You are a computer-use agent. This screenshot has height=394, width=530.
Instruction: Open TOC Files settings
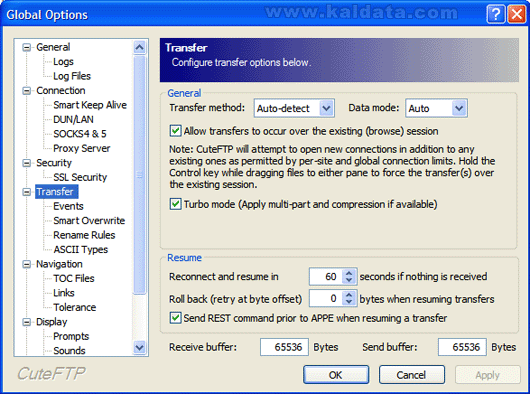tap(74, 278)
